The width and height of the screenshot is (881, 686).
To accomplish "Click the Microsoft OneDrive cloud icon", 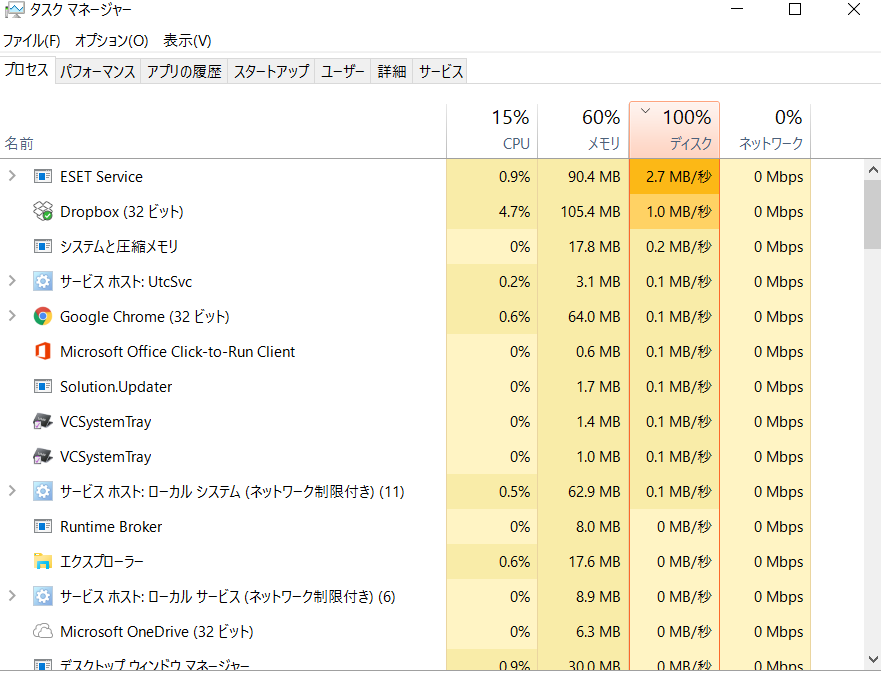I will click(x=43, y=631).
